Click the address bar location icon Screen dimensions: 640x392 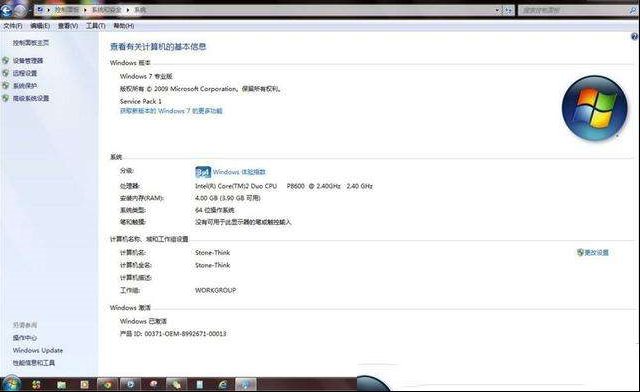40,9
